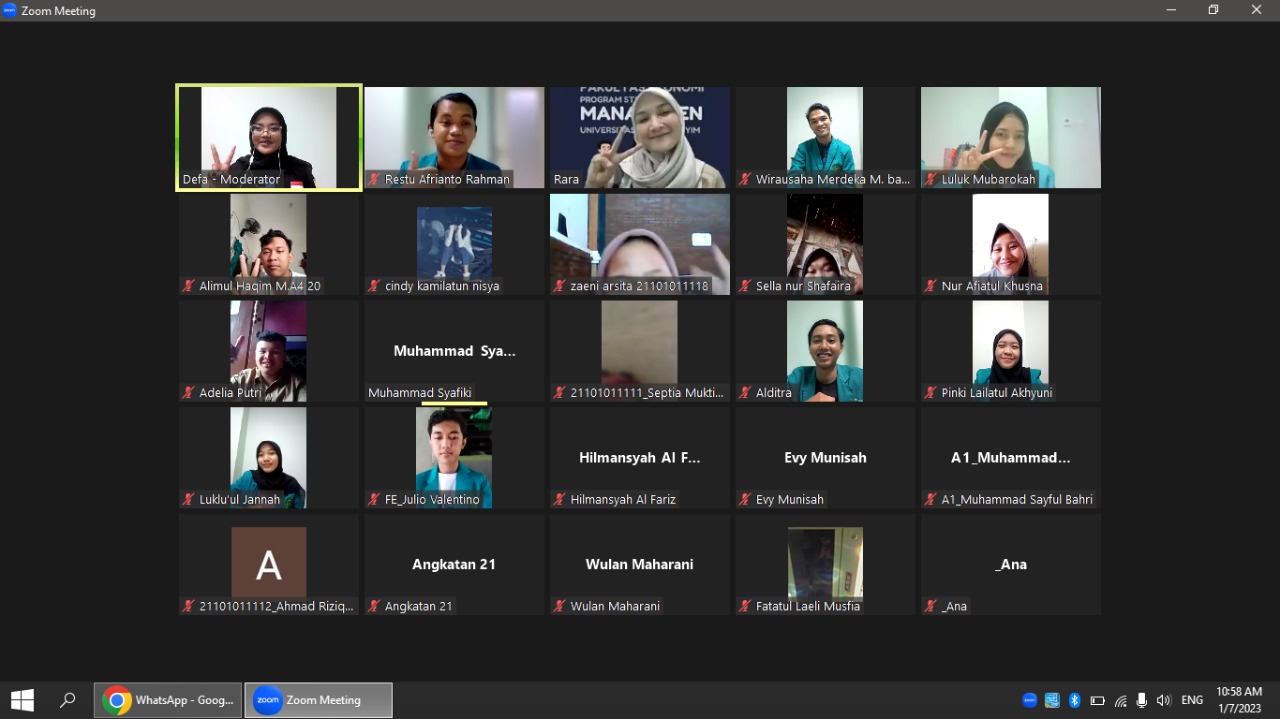
Task: Select the Luklu'ul Jannah video tile
Action: tap(269, 457)
